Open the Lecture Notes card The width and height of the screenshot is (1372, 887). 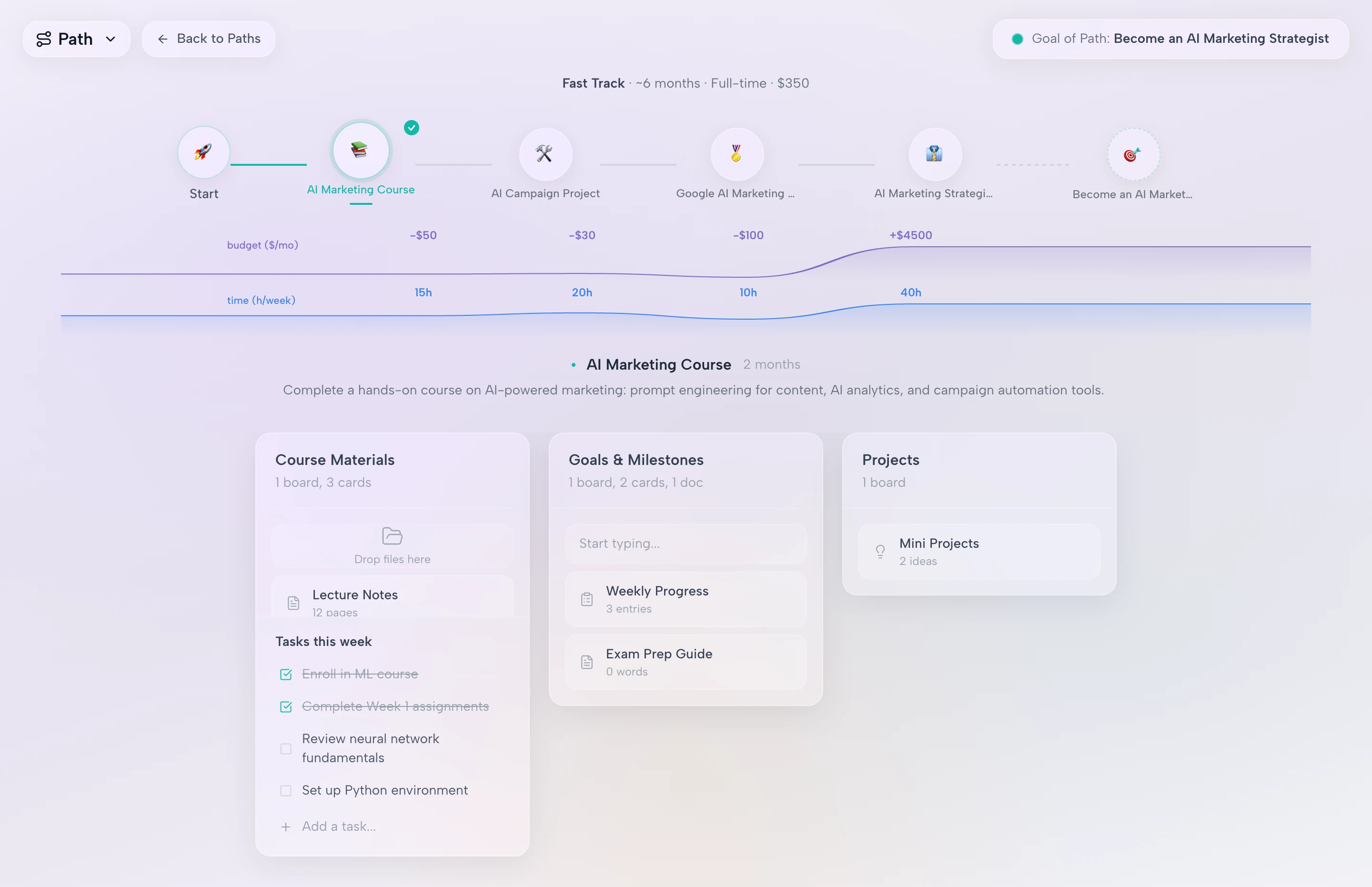[392, 597]
